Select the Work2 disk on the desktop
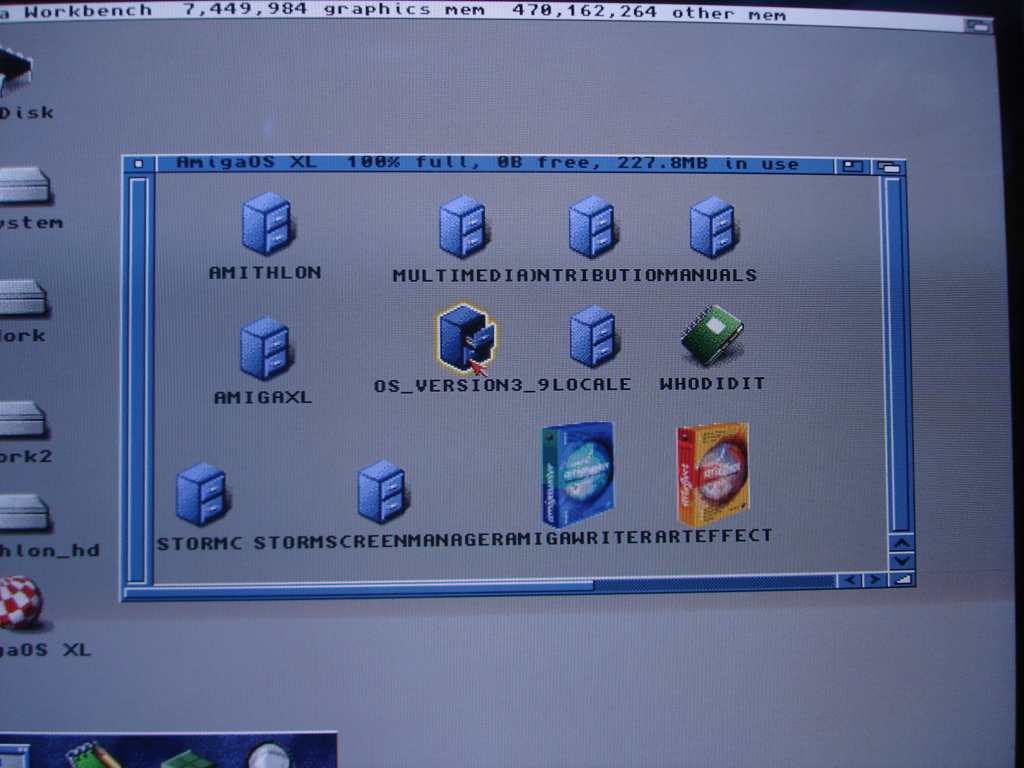This screenshot has width=1024, height=768. pos(23,419)
